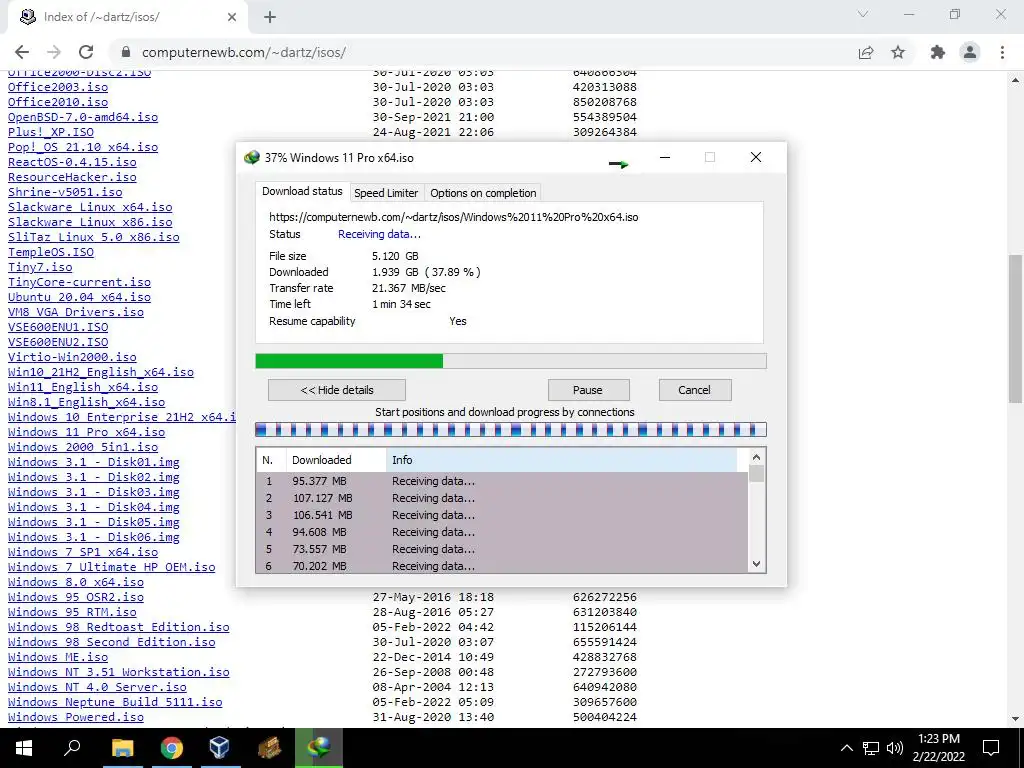Image resolution: width=1024 pixels, height=768 pixels.
Task: Open the Windows_7_SP1_x64.iso link
Action: [83, 552]
